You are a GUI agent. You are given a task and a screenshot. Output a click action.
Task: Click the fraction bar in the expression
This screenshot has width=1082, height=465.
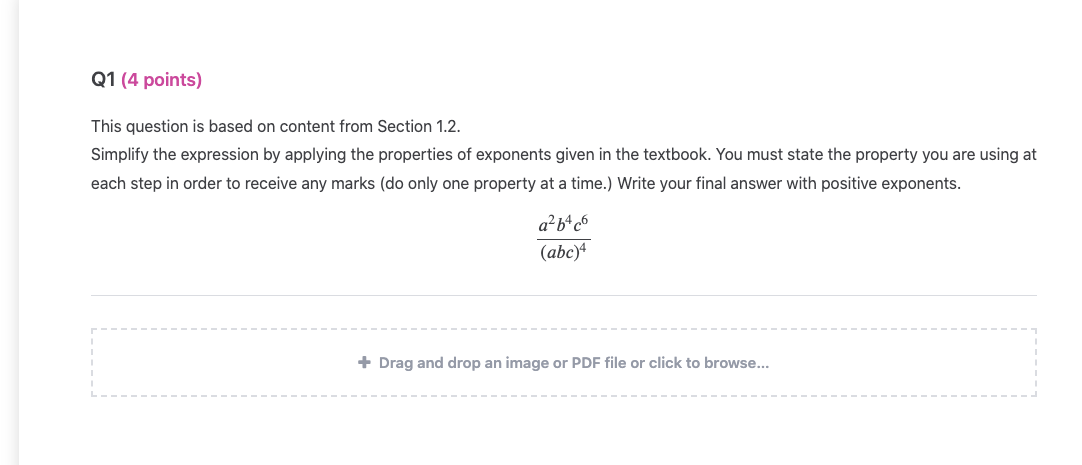click(x=563, y=239)
